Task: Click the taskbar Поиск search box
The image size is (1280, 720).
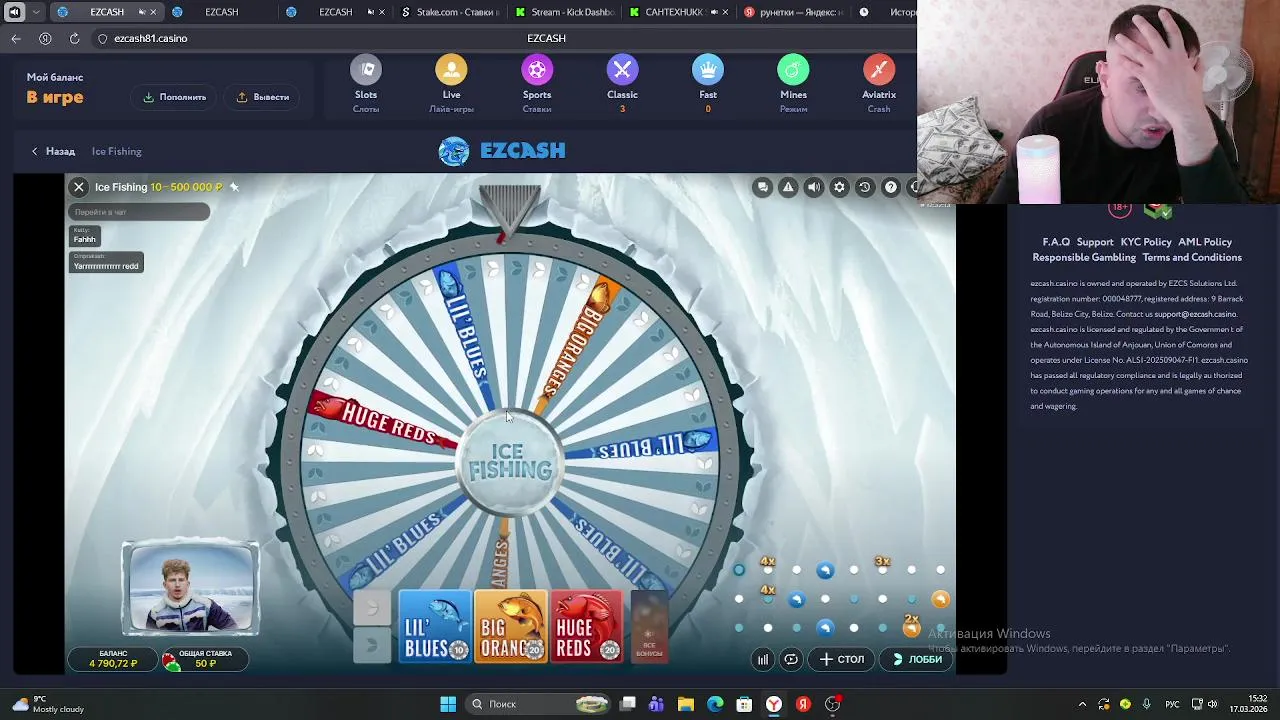Action: point(540,704)
